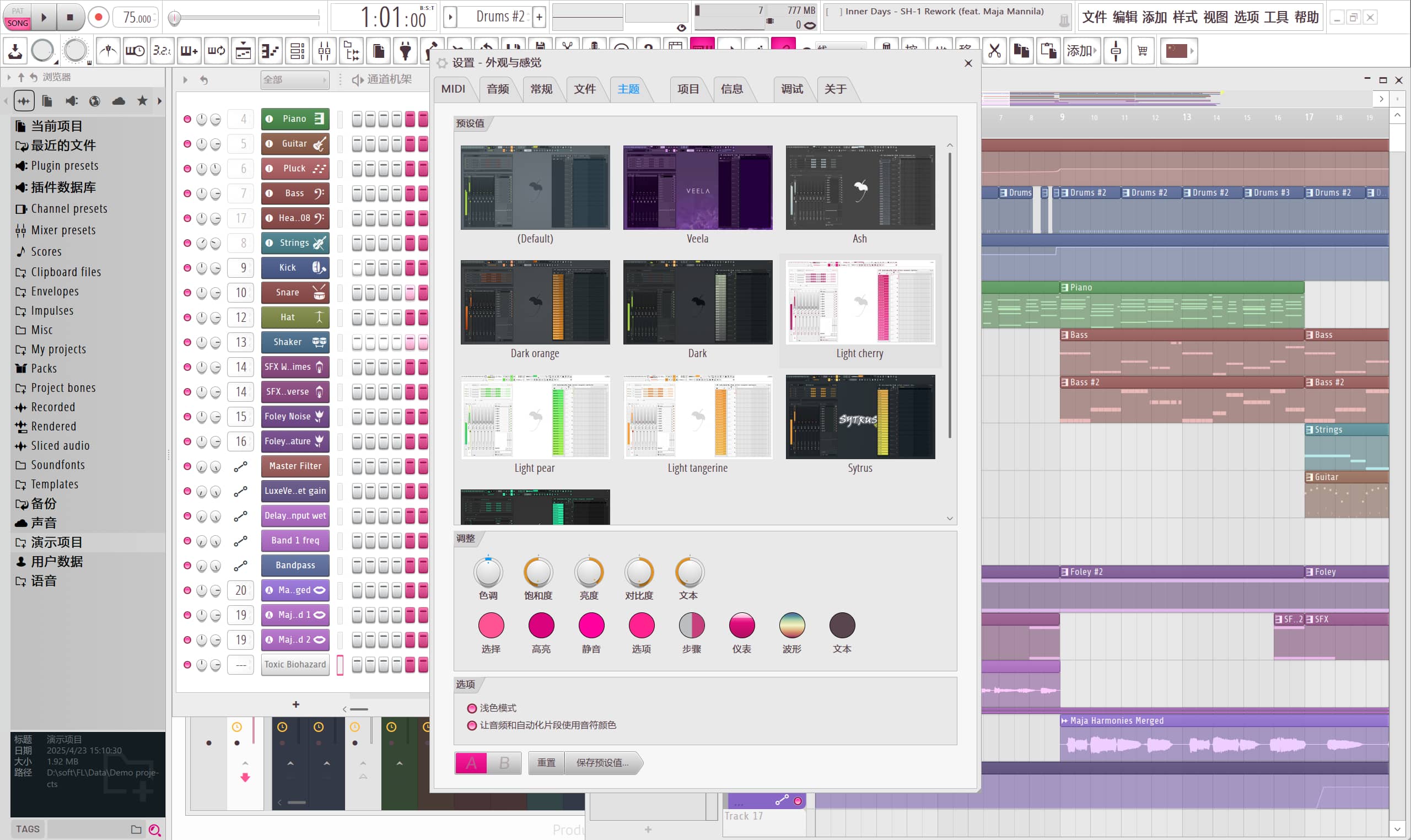Image resolution: width=1411 pixels, height=840 pixels.
Task: Click 保存预设值 save preset button
Action: (x=602, y=763)
